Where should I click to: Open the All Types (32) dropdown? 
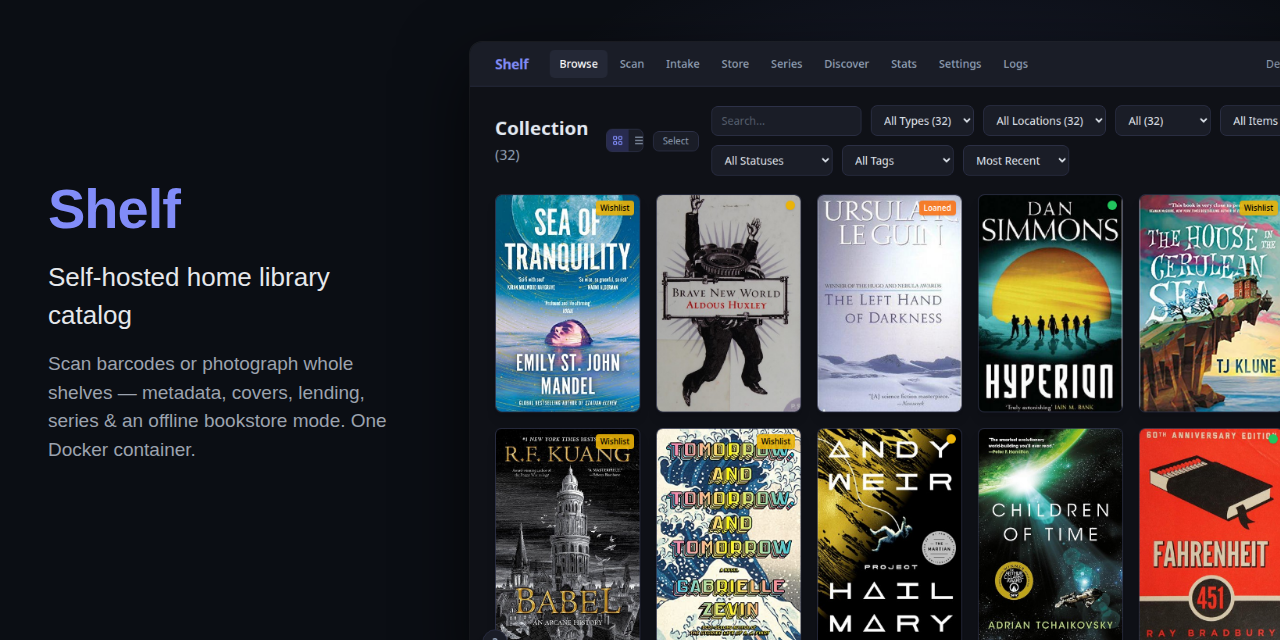pos(922,121)
